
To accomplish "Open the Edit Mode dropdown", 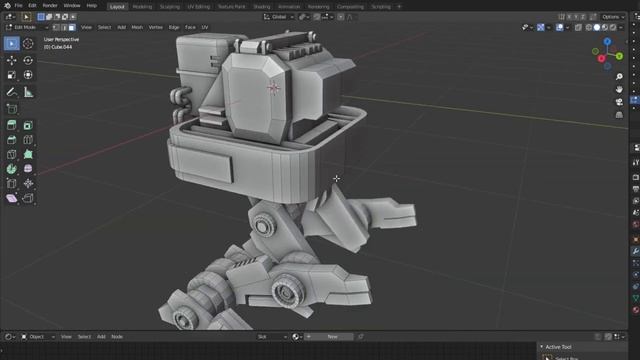I will pos(27,27).
